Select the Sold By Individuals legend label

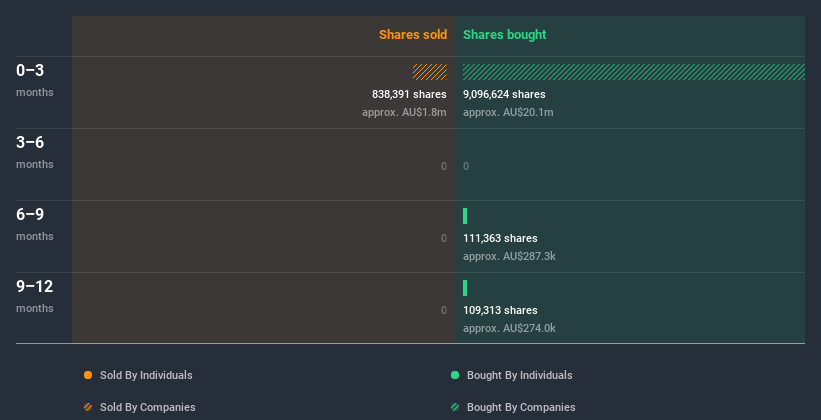[x=146, y=375]
